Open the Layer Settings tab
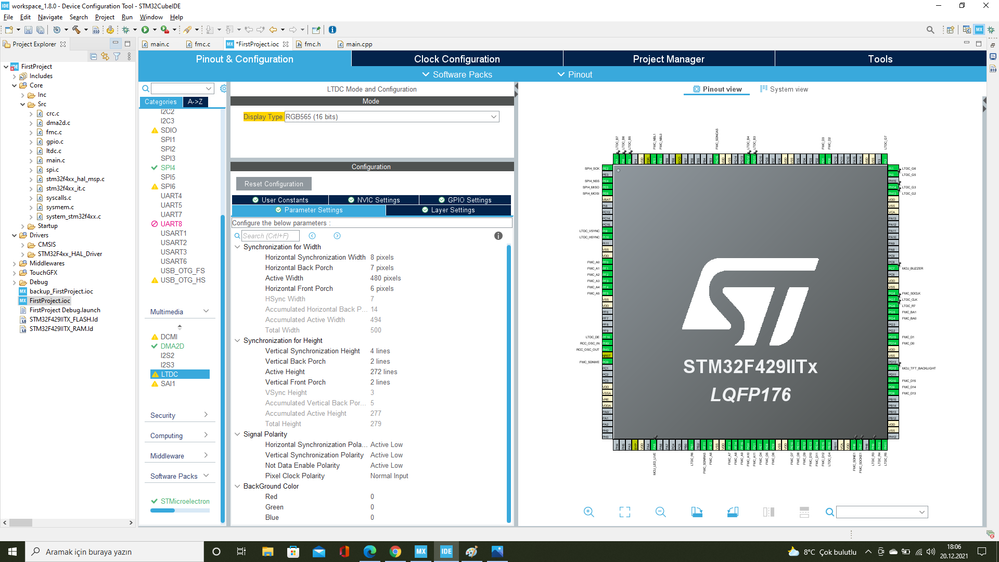 click(448, 210)
